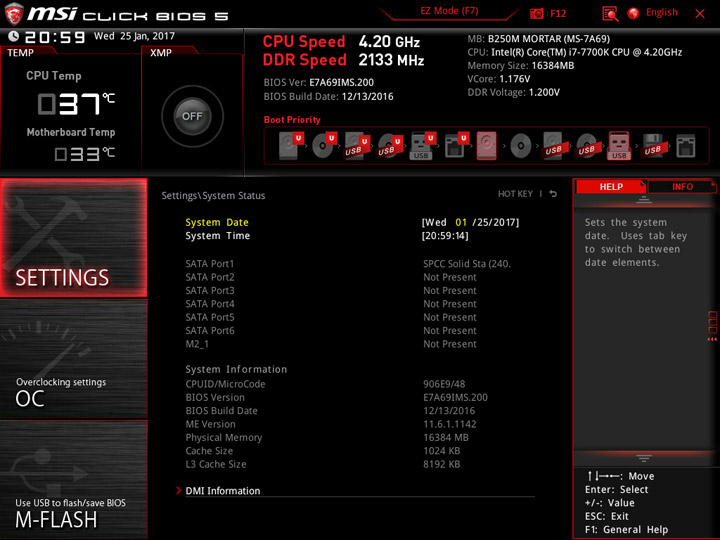Switch to the INFO tab
The image size is (720, 540).
pos(682,187)
